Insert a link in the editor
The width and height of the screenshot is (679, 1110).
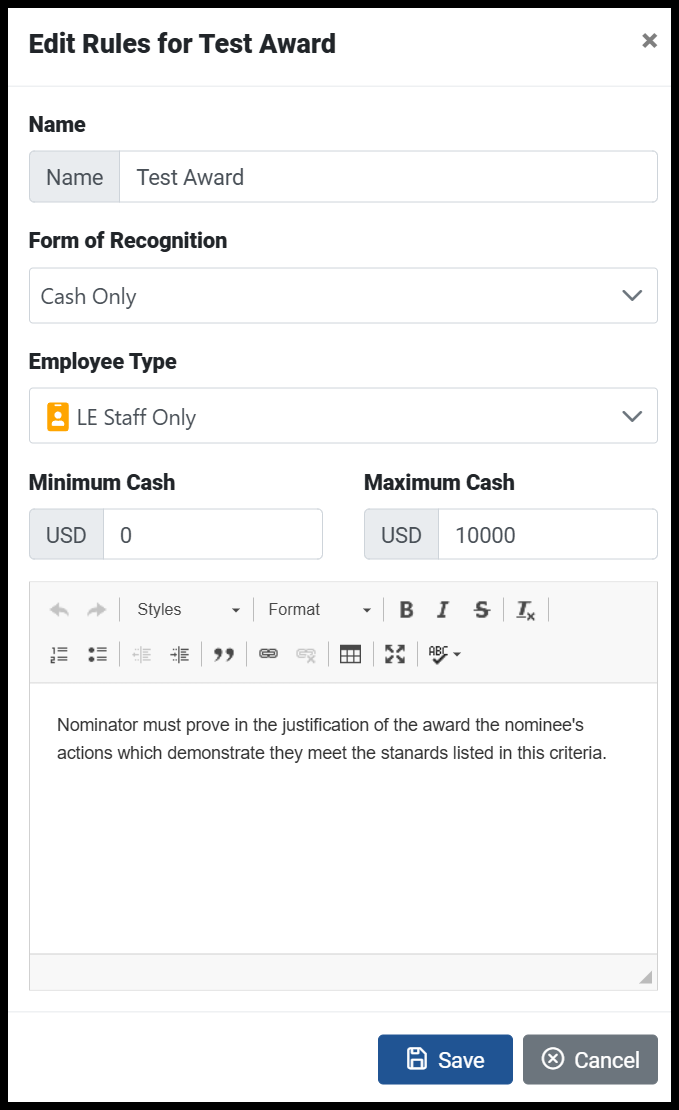[268, 654]
